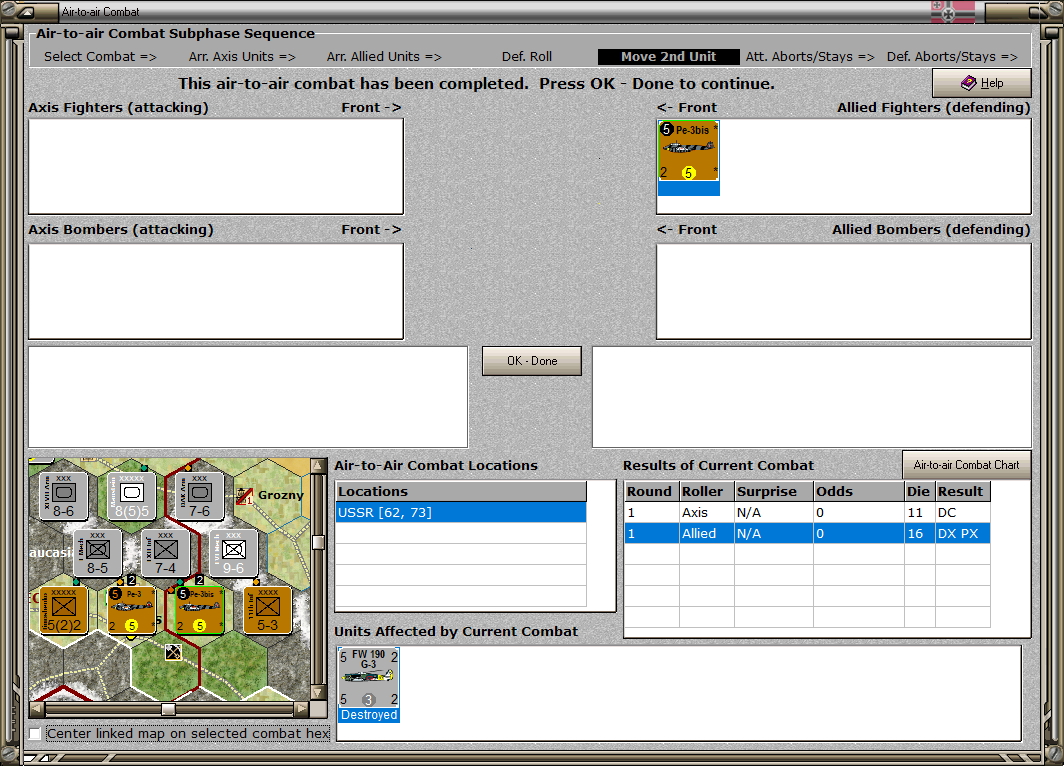Select the Allied DX PX result row
Screen dimensions: 1064x766
(x=807, y=533)
